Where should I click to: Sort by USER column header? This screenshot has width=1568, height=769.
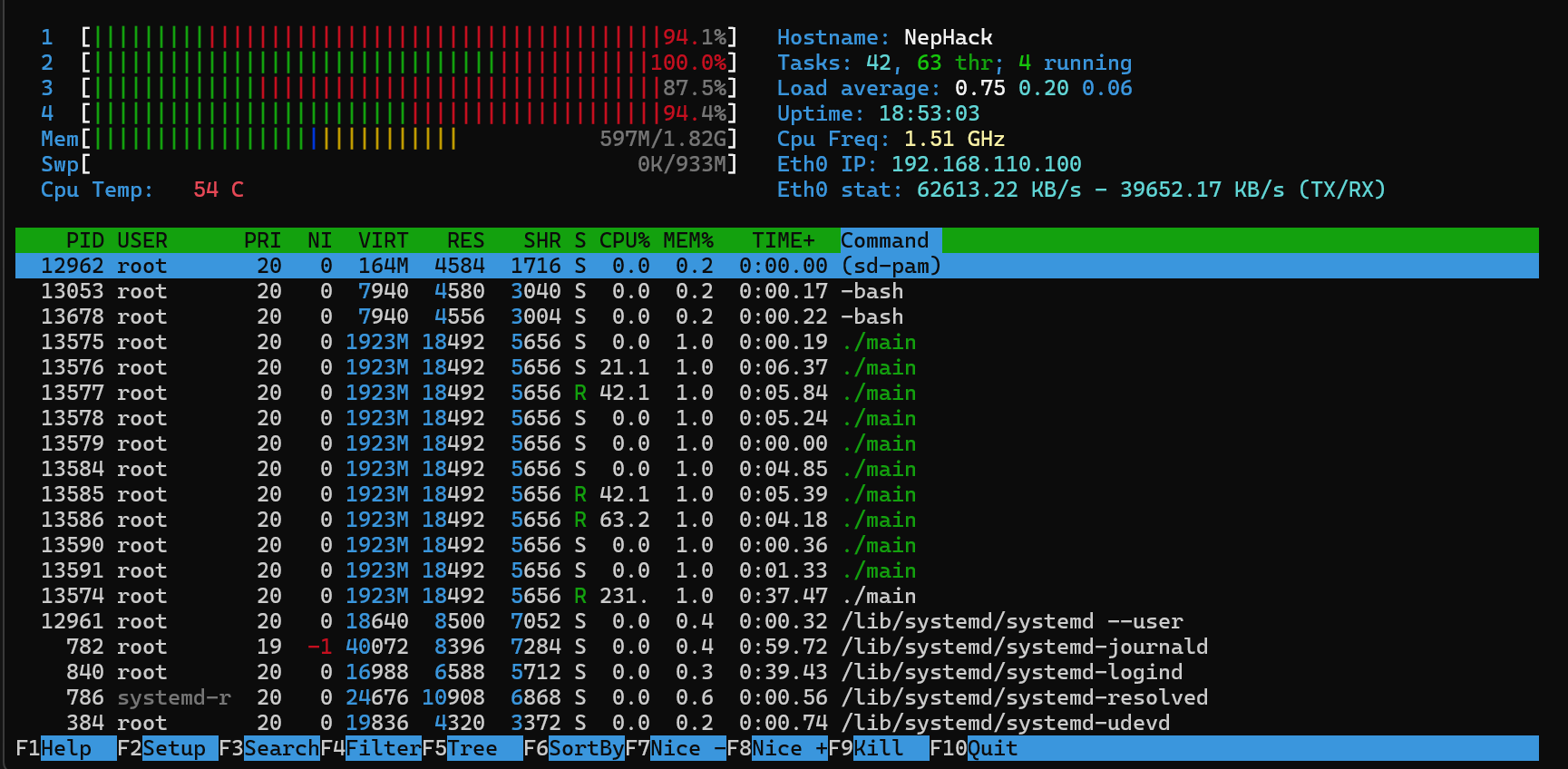[142, 240]
